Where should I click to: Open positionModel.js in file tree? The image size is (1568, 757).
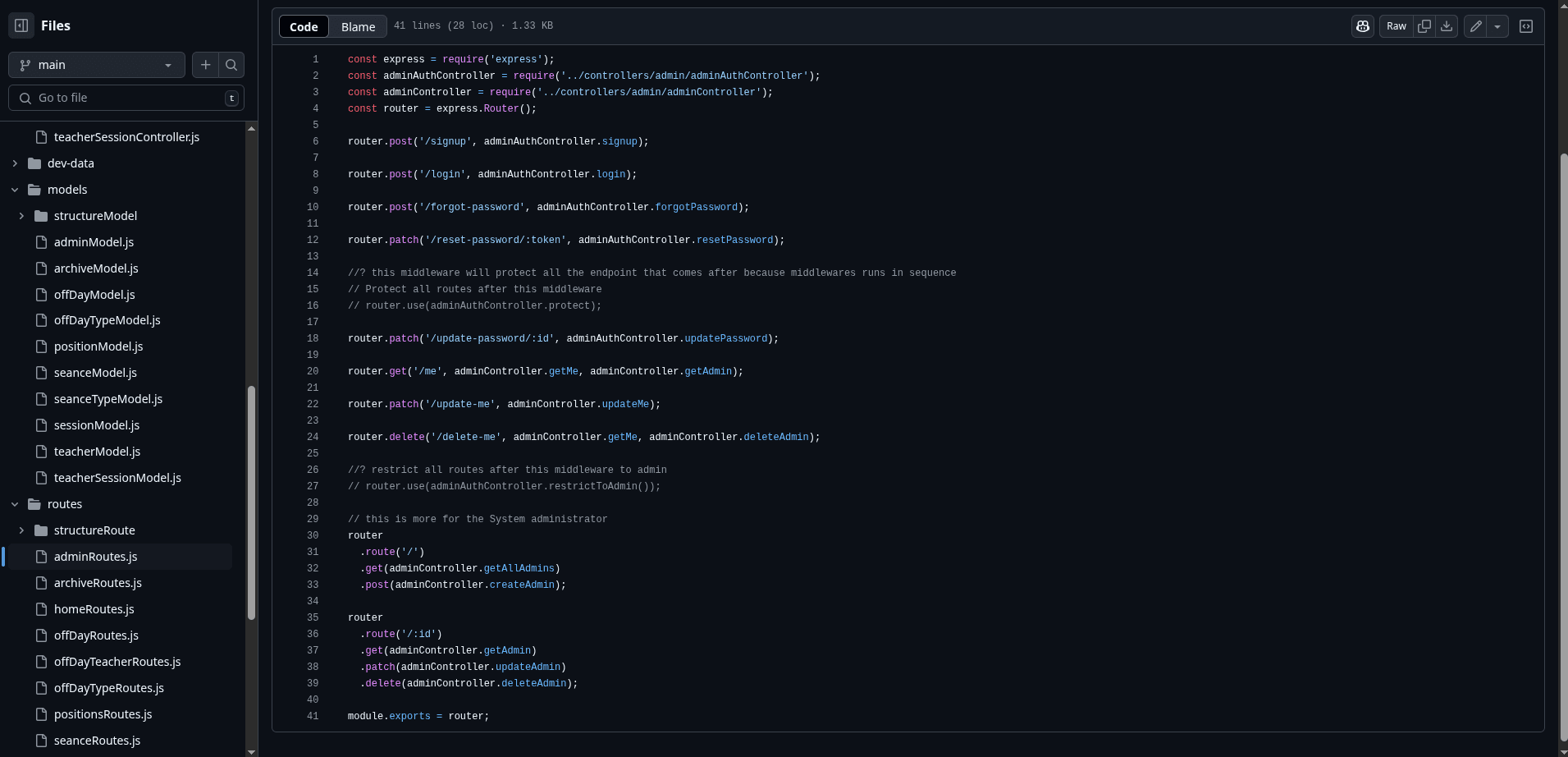98,346
